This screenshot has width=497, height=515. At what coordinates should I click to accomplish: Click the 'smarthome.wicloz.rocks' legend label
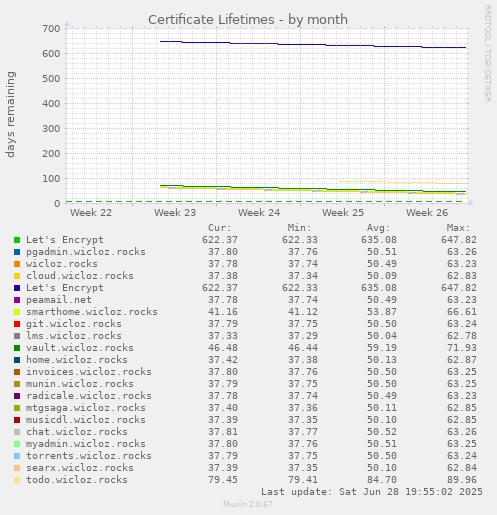click(x=92, y=312)
